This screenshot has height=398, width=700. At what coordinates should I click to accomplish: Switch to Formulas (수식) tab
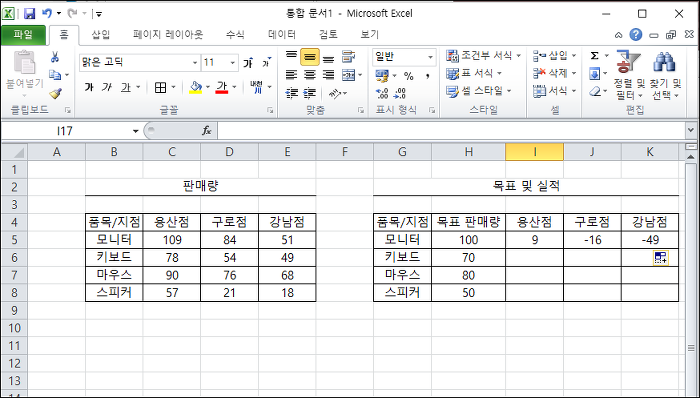click(235, 34)
